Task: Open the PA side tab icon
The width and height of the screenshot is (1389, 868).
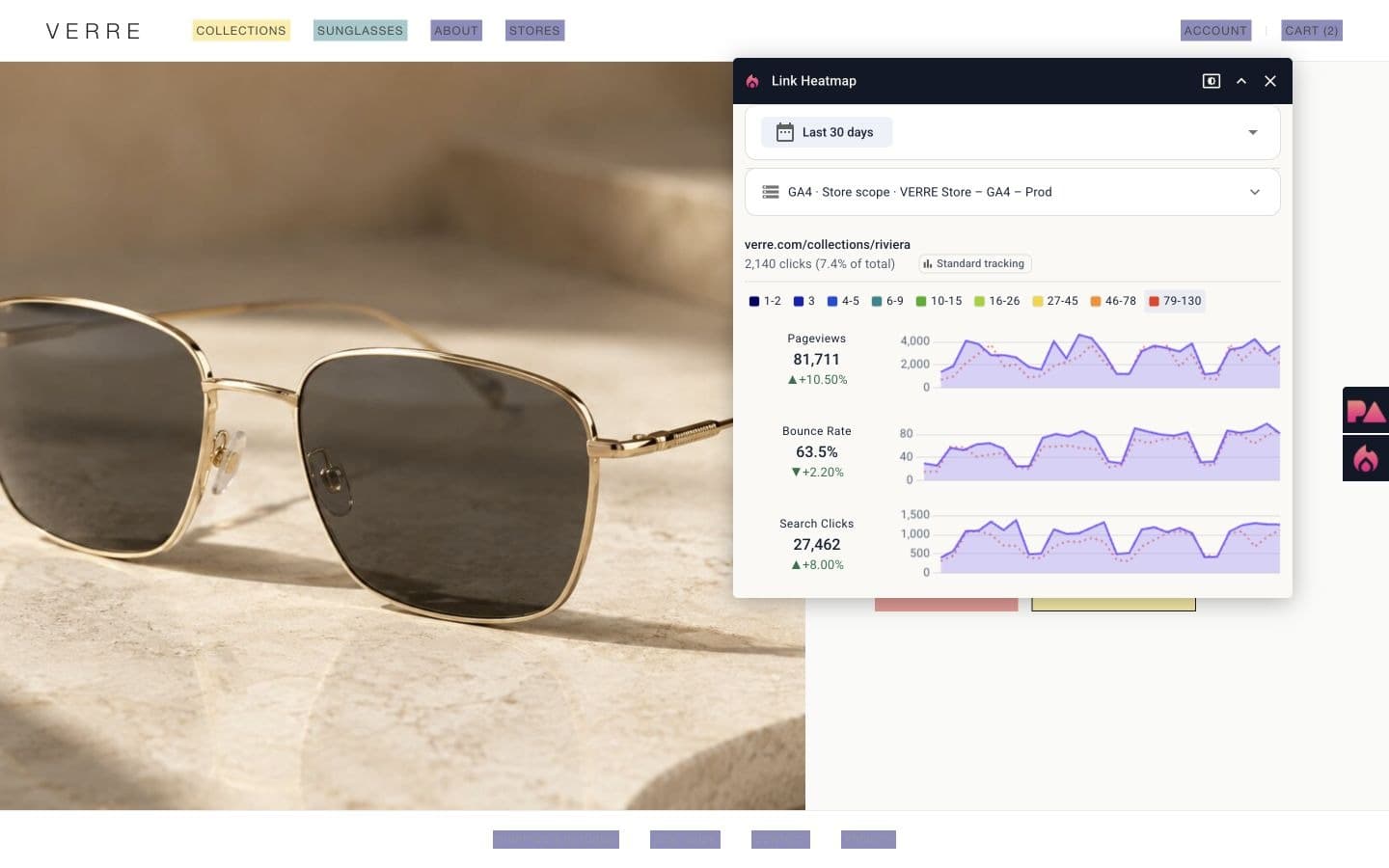Action: (x=1366, y=411)
